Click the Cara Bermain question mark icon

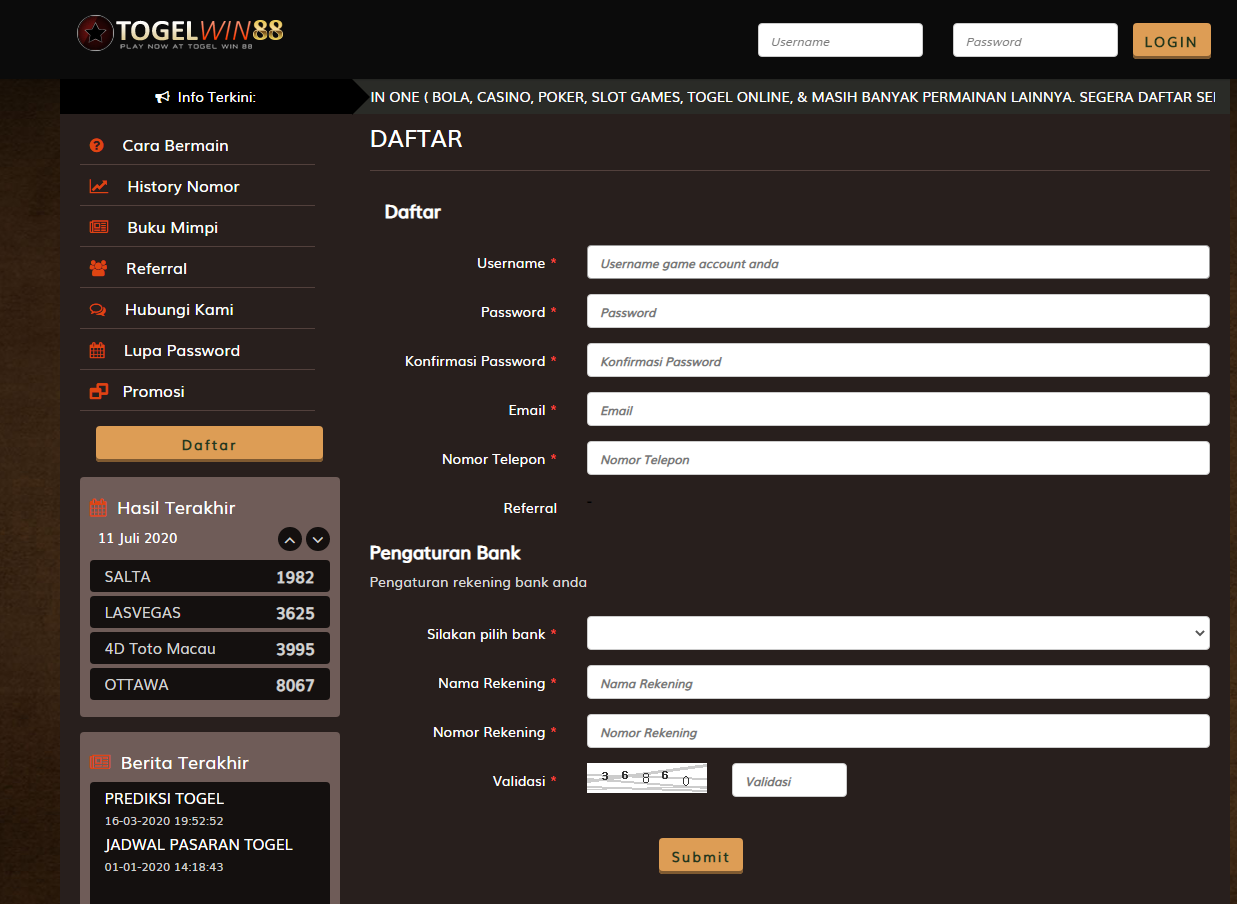[x=95, y=145]
